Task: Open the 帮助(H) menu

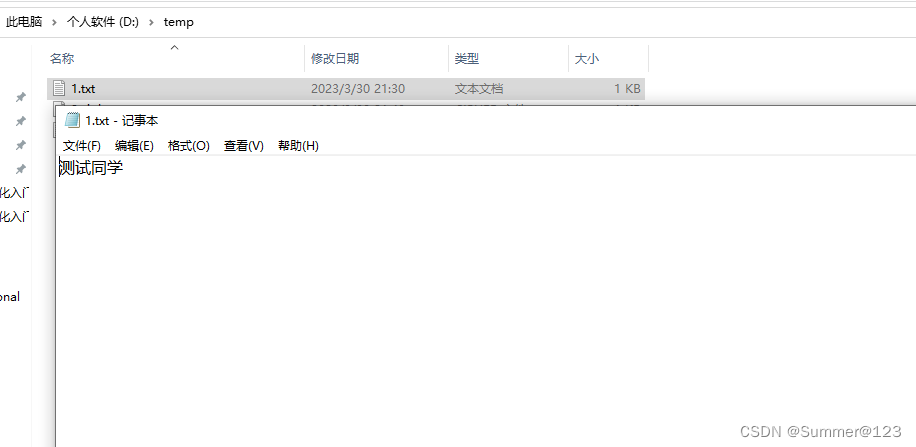Action: (298, 145)
